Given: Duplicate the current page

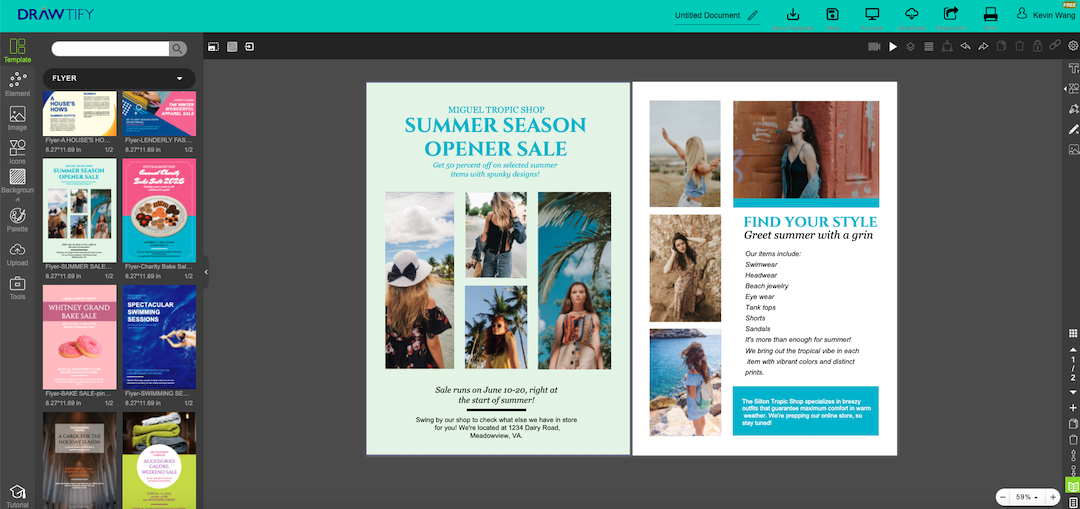Looking at the screenshot, I should coord(1072,424).
